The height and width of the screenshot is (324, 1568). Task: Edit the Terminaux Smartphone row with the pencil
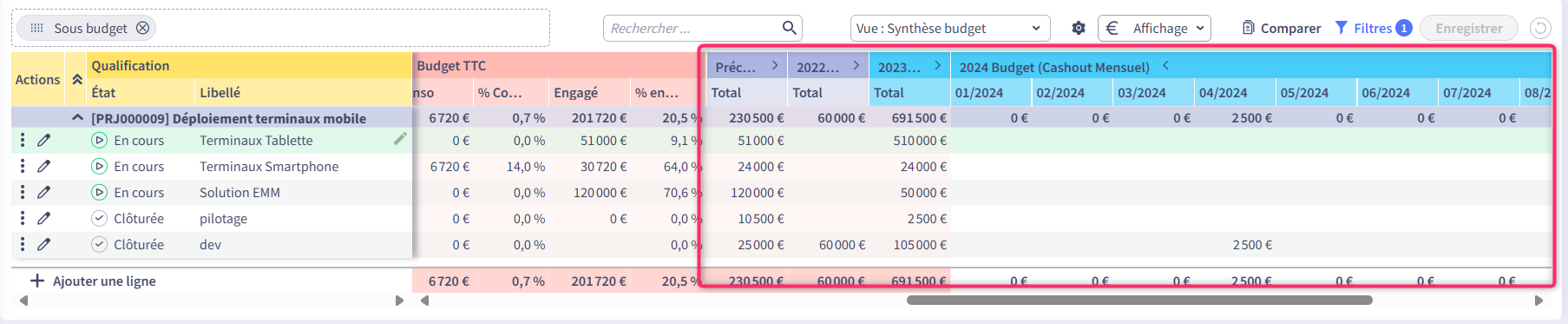click(x=44, y=166)
